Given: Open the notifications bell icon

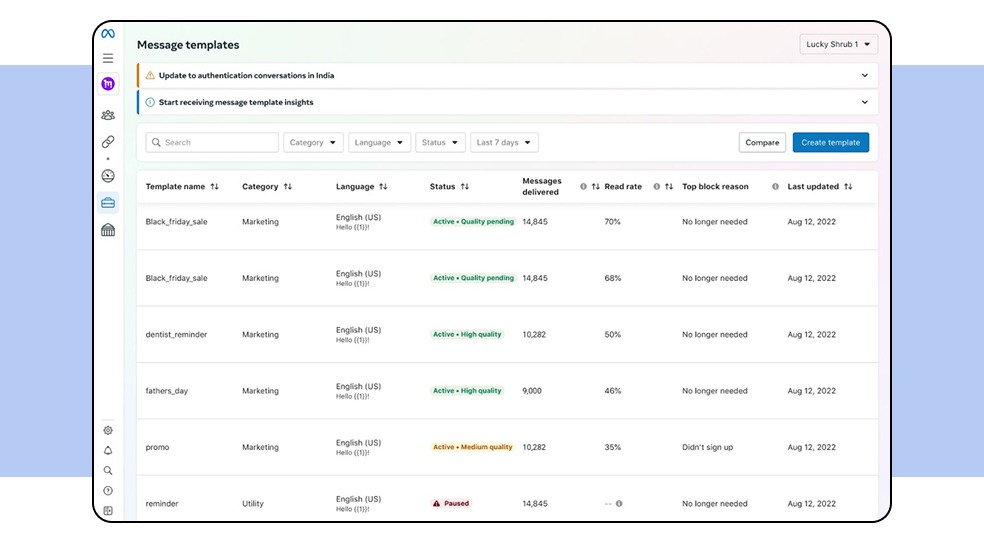Looking at the screenshot, I should [108, 451].
